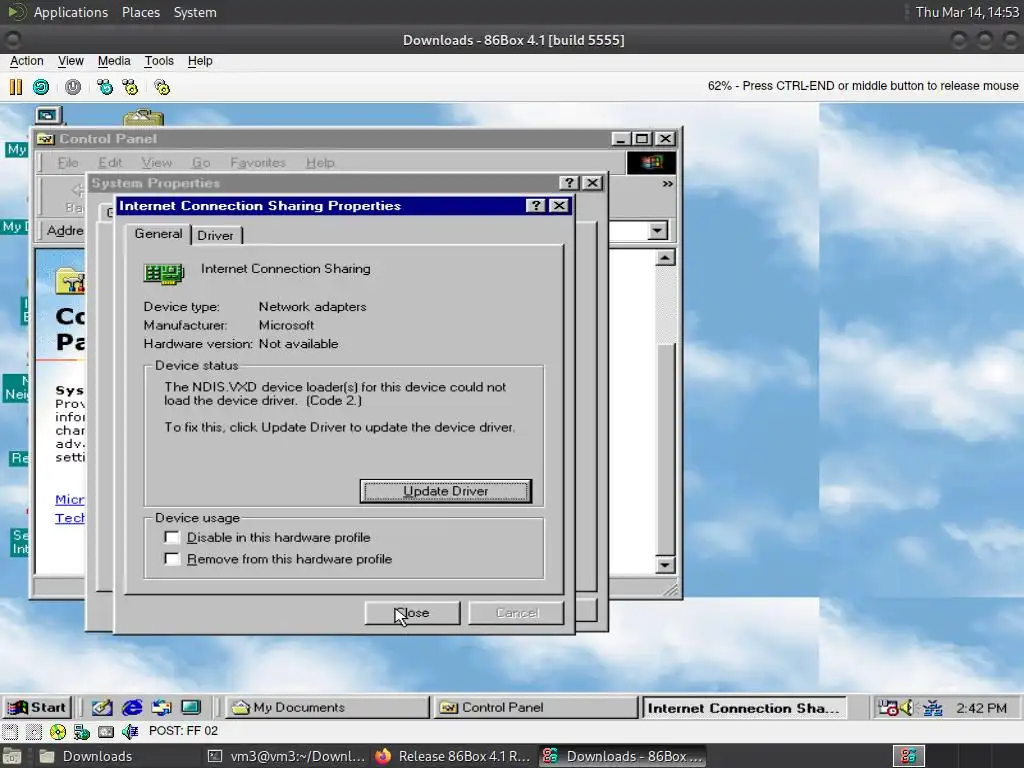The height and width of the screenshot is (768, 1024).
Task: Click the network status bar icon
Action: pos(82,731)
